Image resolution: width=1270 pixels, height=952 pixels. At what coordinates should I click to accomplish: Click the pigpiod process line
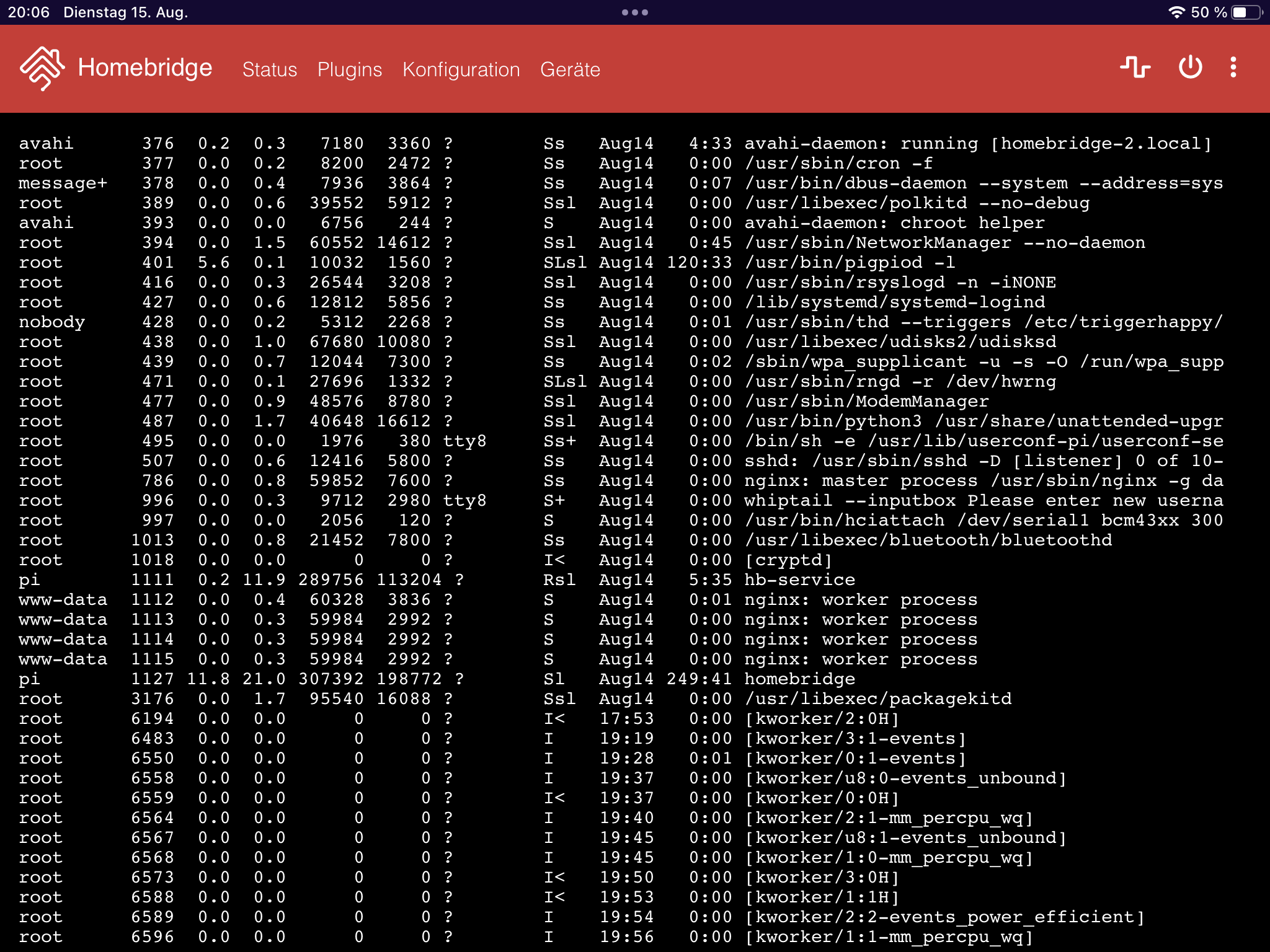849,262
